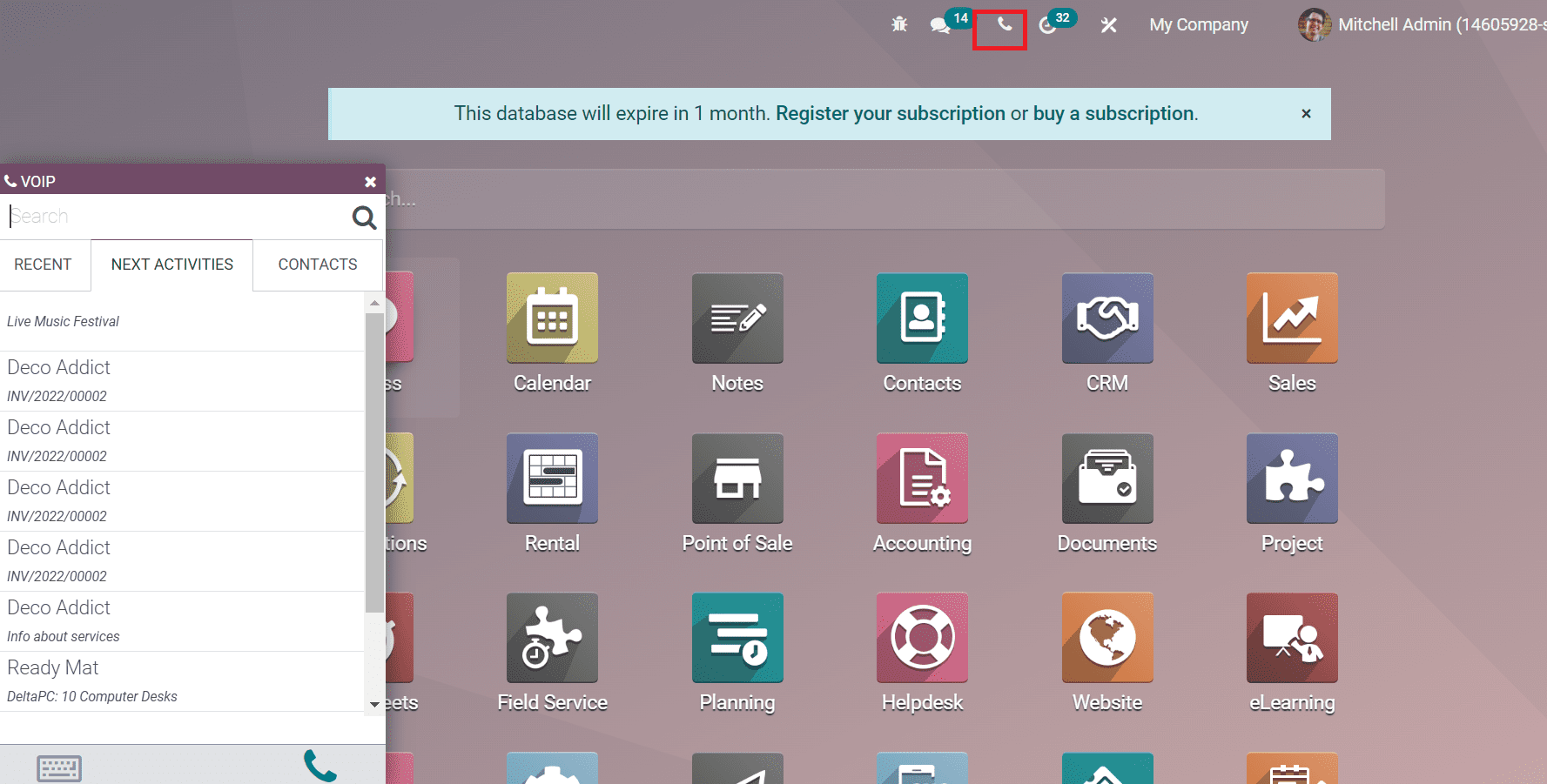Dismiss the database expiry banner

pyautogui.click(x=1306, y=113)
